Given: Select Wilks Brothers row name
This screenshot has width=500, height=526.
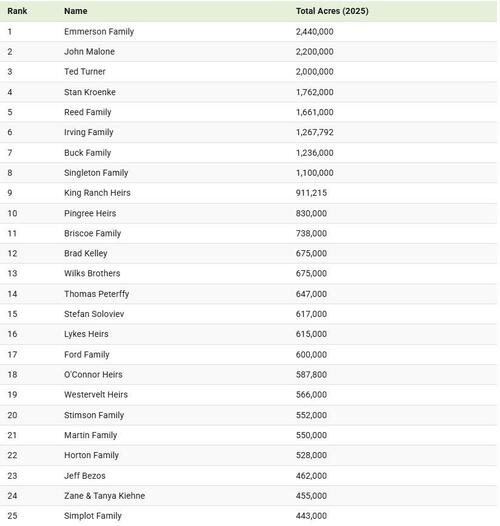Looking at the screenshot, I should (92, 273).
